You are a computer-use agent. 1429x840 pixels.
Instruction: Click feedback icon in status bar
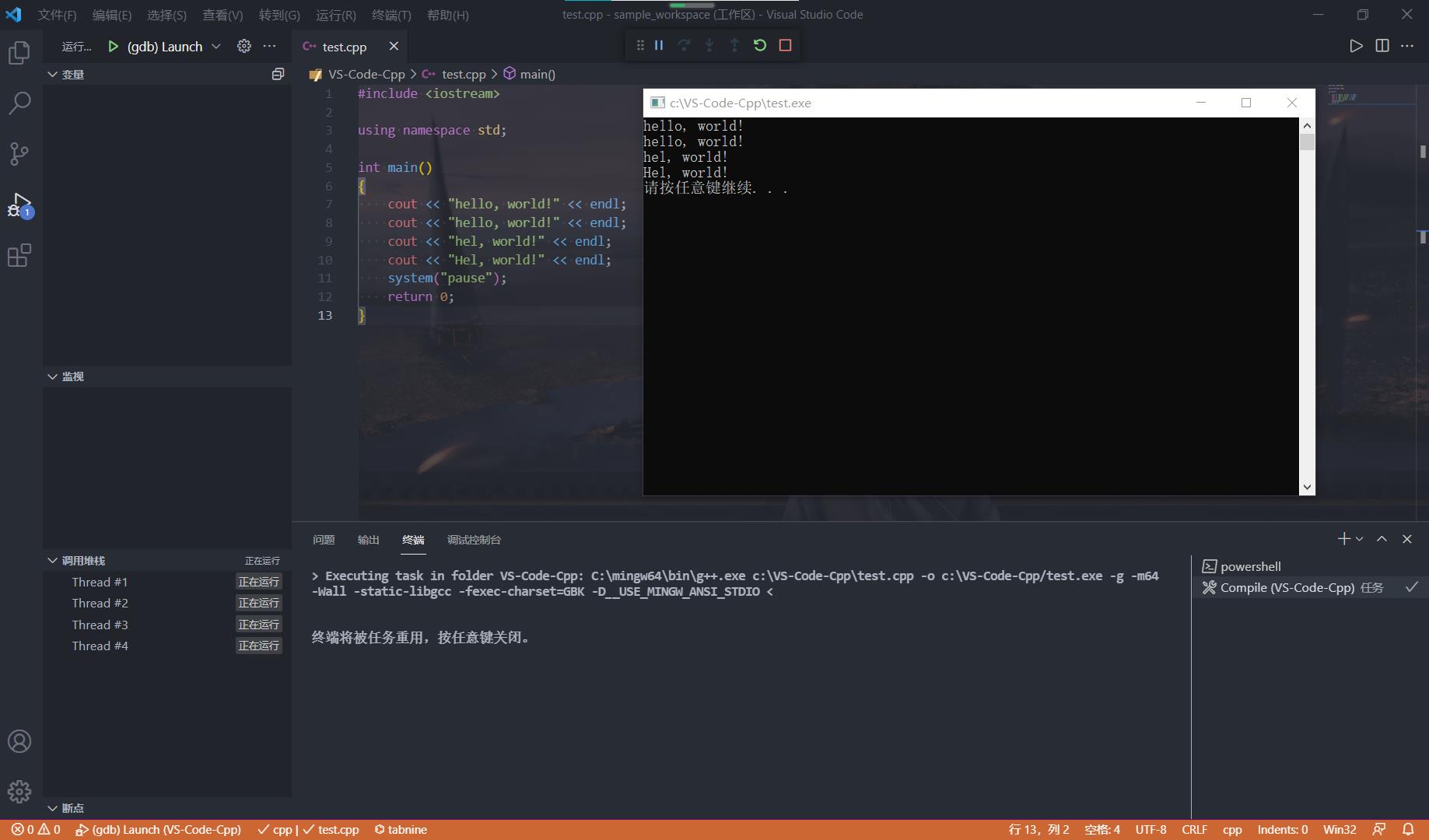pos(1379,829)
